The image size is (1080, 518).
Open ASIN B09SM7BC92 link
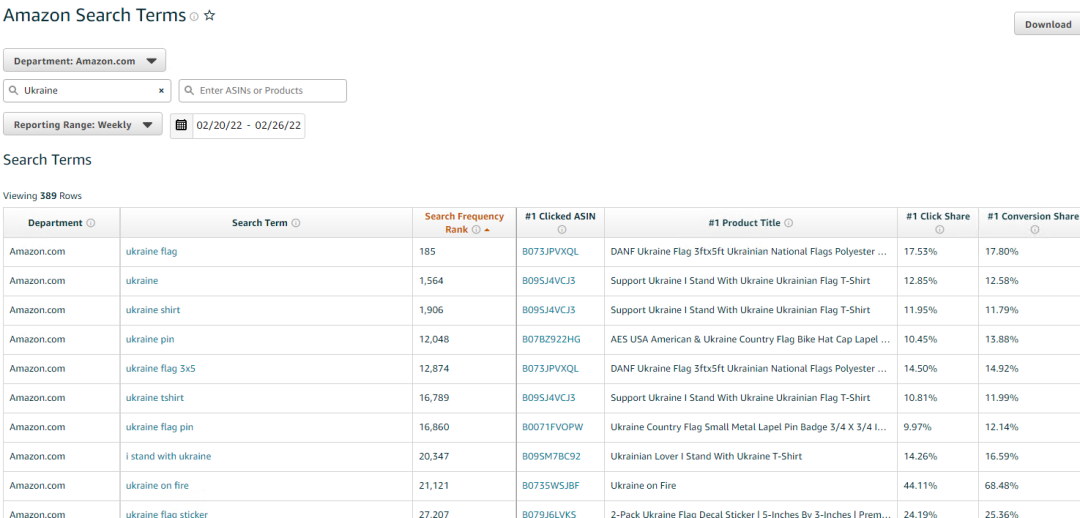click(552, 456)
